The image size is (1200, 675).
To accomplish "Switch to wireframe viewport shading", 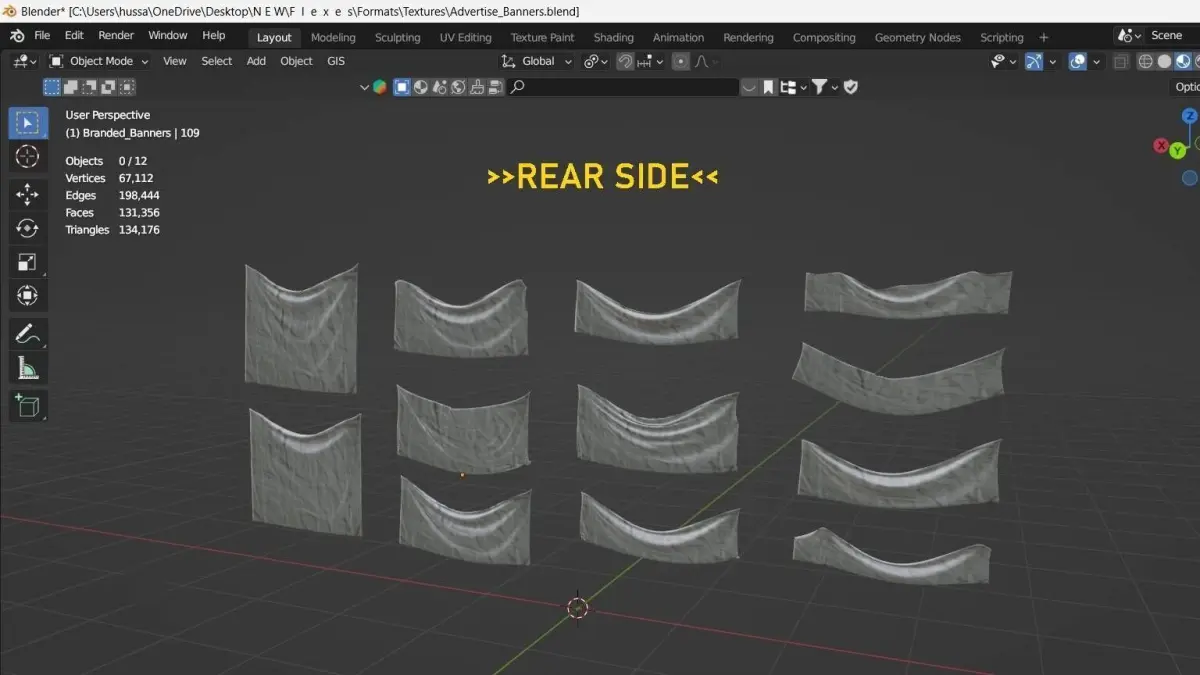I will pos(1145,61).
